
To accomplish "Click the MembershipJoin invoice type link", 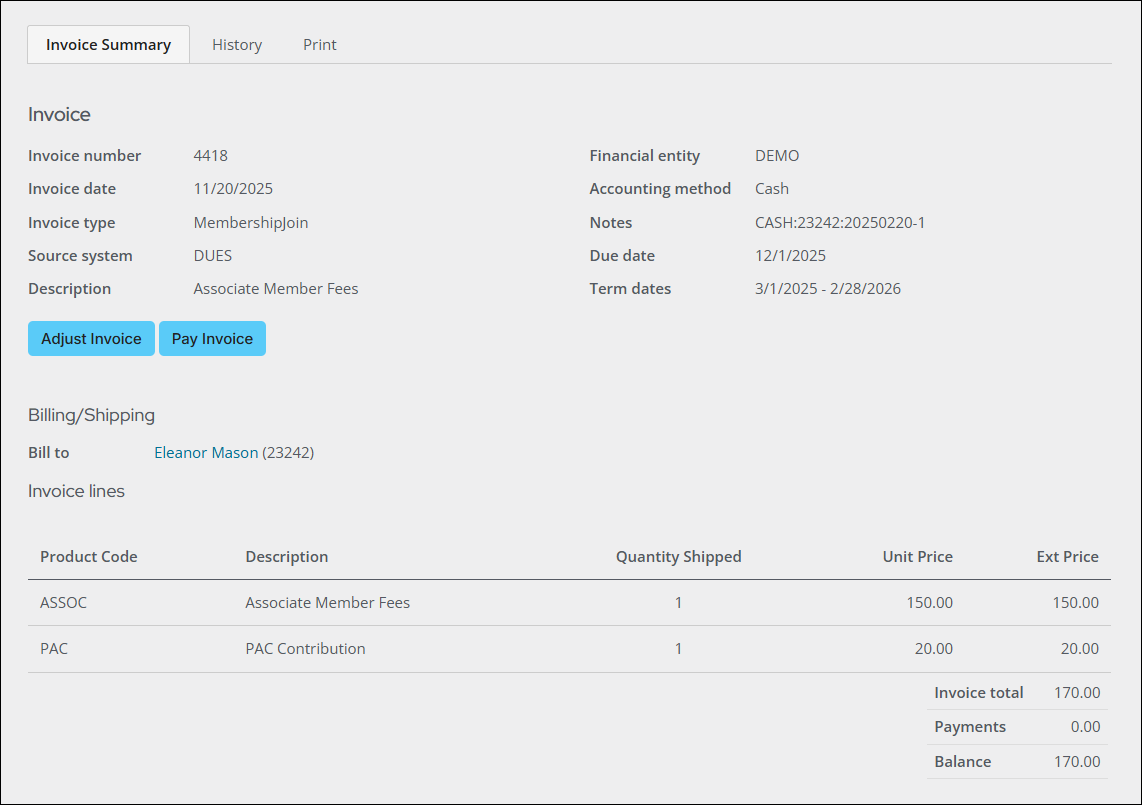I will coord(250,222).
